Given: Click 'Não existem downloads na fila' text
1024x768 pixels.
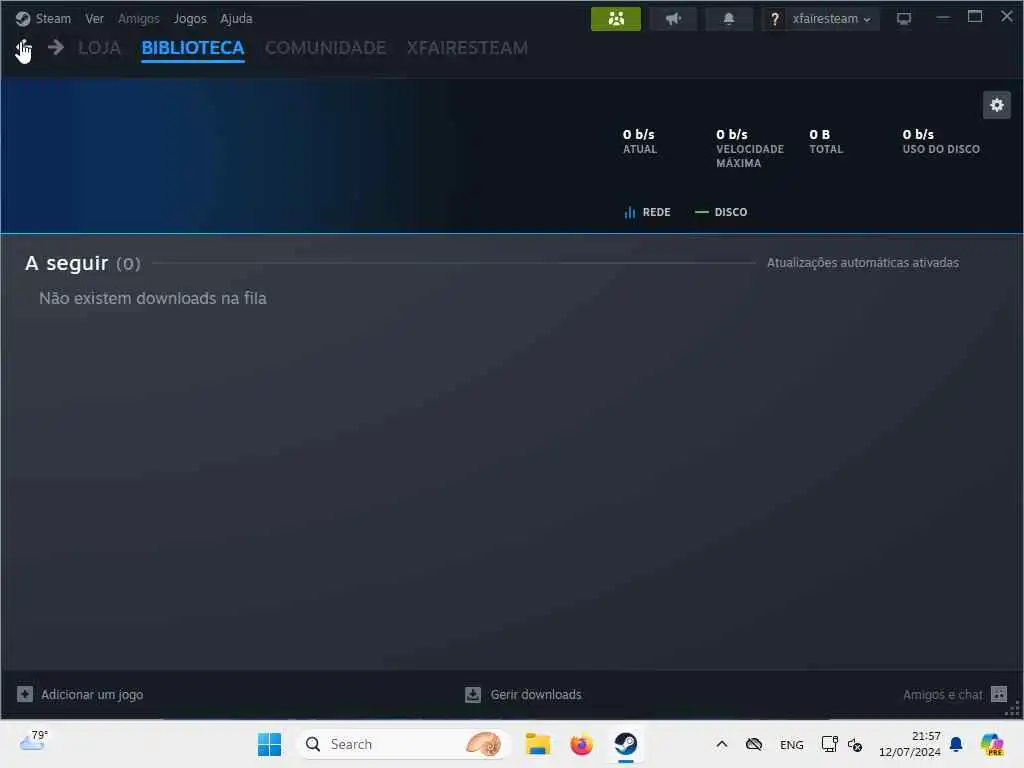Looking at the screenshot, I should click(153, 298).
